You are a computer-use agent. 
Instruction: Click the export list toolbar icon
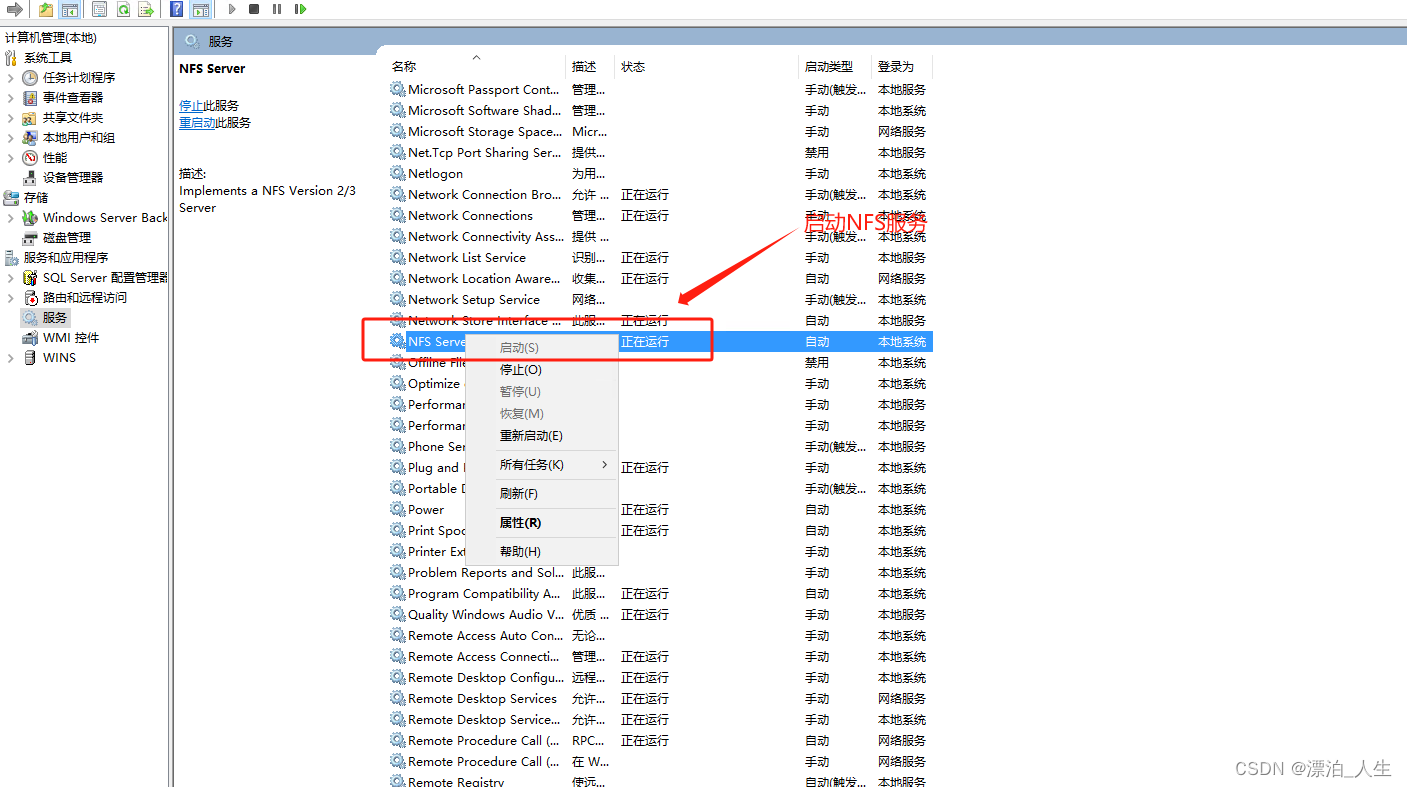(x=147, y=9)
